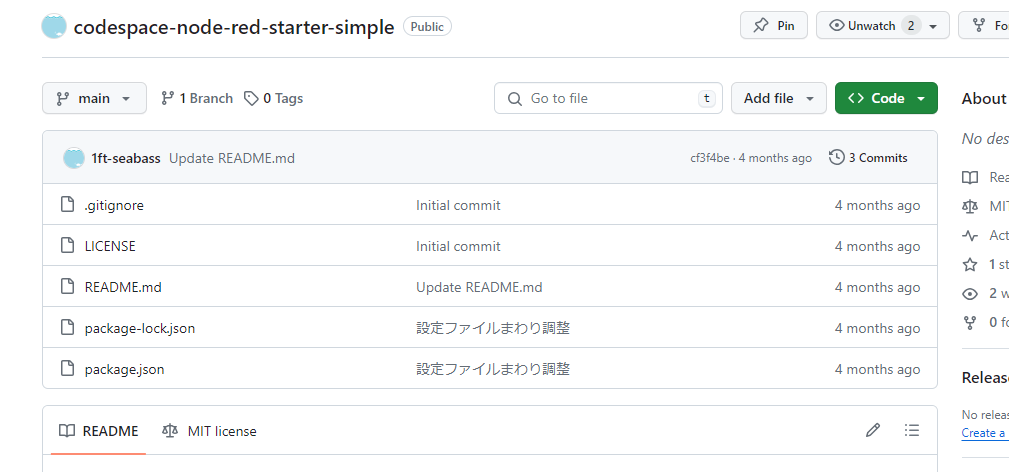Viewport: 1009px width, 472px height.
Task: Switch to the README tab
Action: (x=98, y=431)
